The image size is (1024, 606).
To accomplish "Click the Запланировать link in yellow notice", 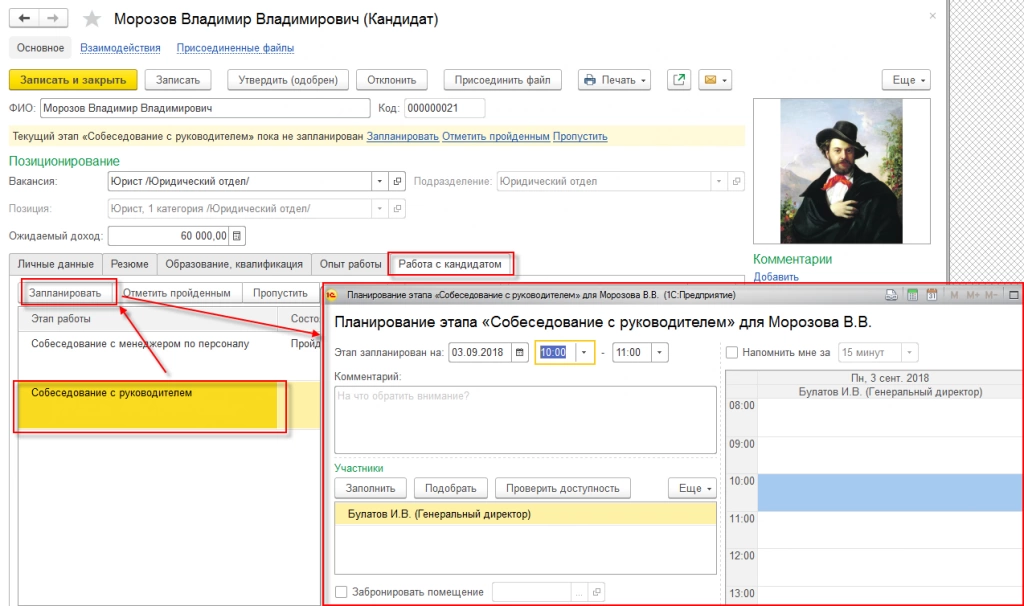I will tap(402, 136).
